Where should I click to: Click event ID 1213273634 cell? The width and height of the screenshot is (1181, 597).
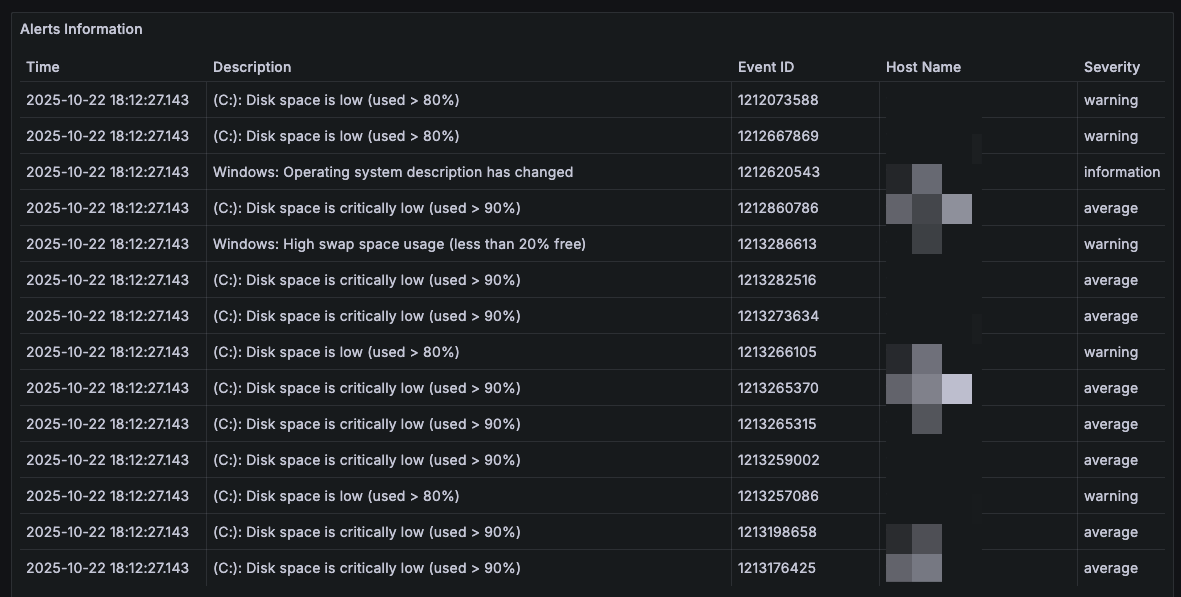[x=778, y=316]
